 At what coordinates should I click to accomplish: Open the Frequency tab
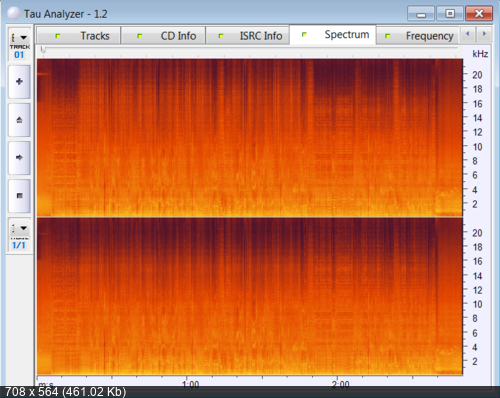(x=418, y=36)
